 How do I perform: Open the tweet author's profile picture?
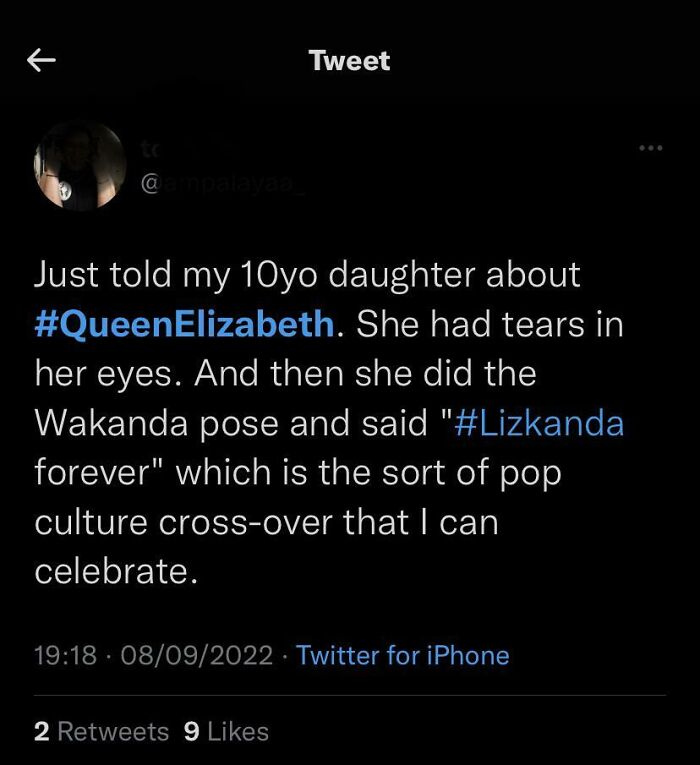tap(79, 165)
